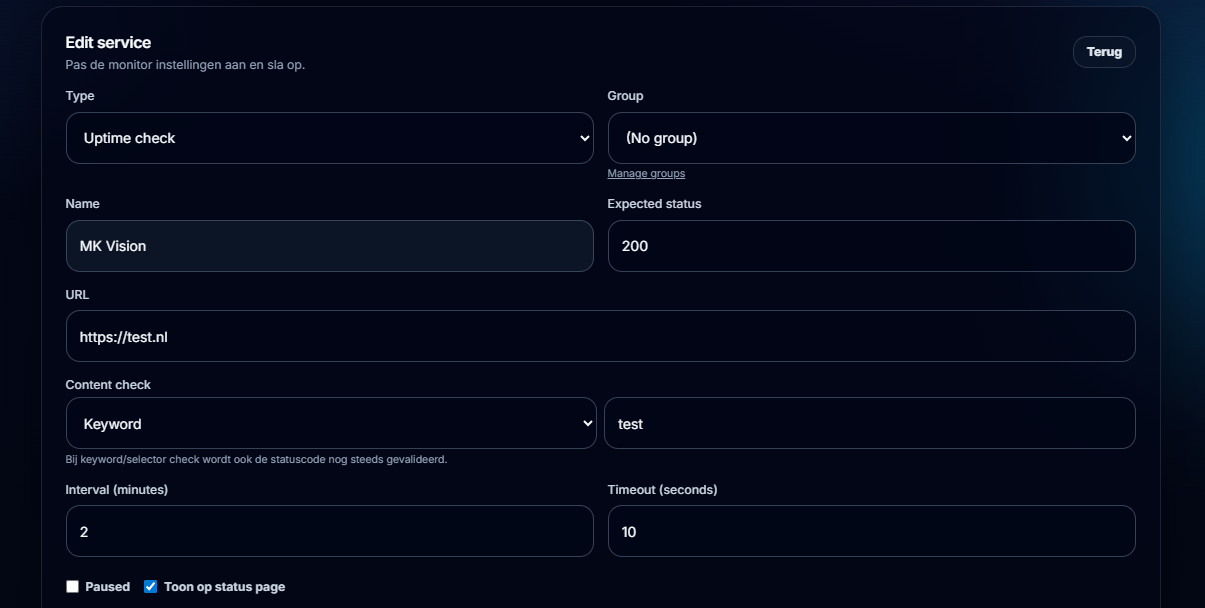Click the Group dropdown chevron arrow
The image size is (1205, 608).
pos(1127,139)
